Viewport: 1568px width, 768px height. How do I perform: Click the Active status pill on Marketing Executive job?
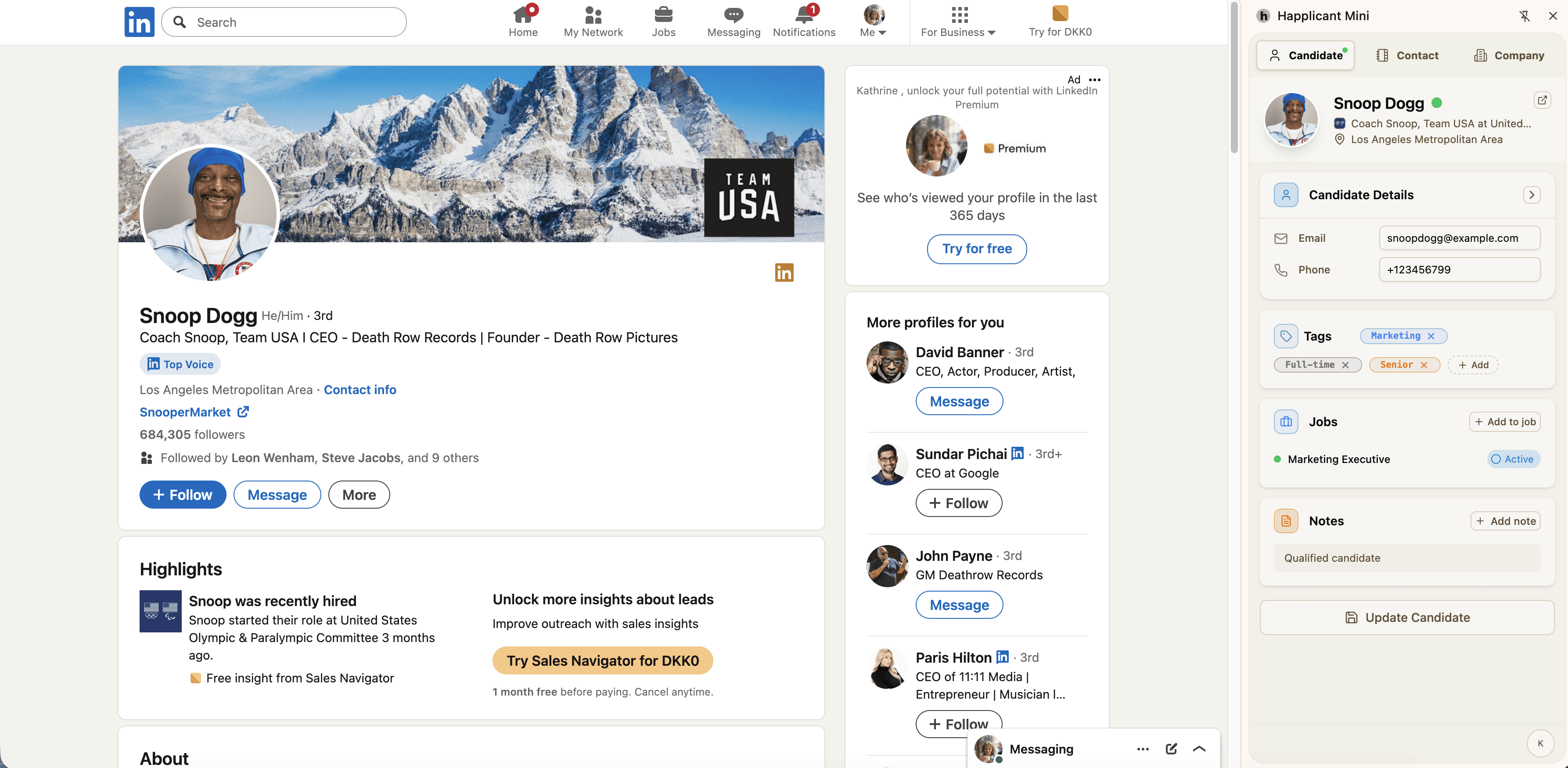coord(1514,459)
